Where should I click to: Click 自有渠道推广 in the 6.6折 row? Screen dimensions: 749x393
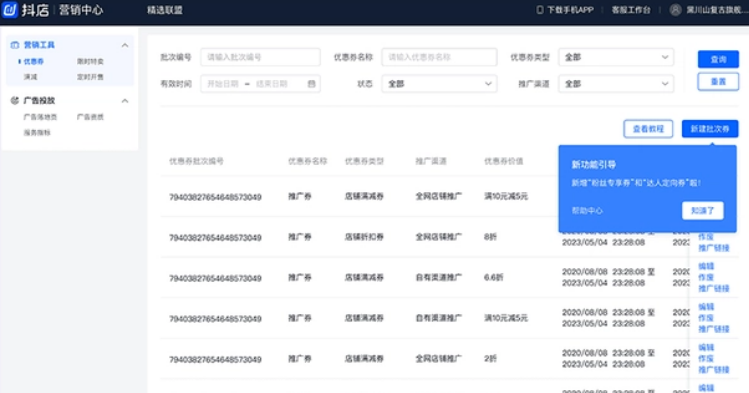tap(439, 277)
